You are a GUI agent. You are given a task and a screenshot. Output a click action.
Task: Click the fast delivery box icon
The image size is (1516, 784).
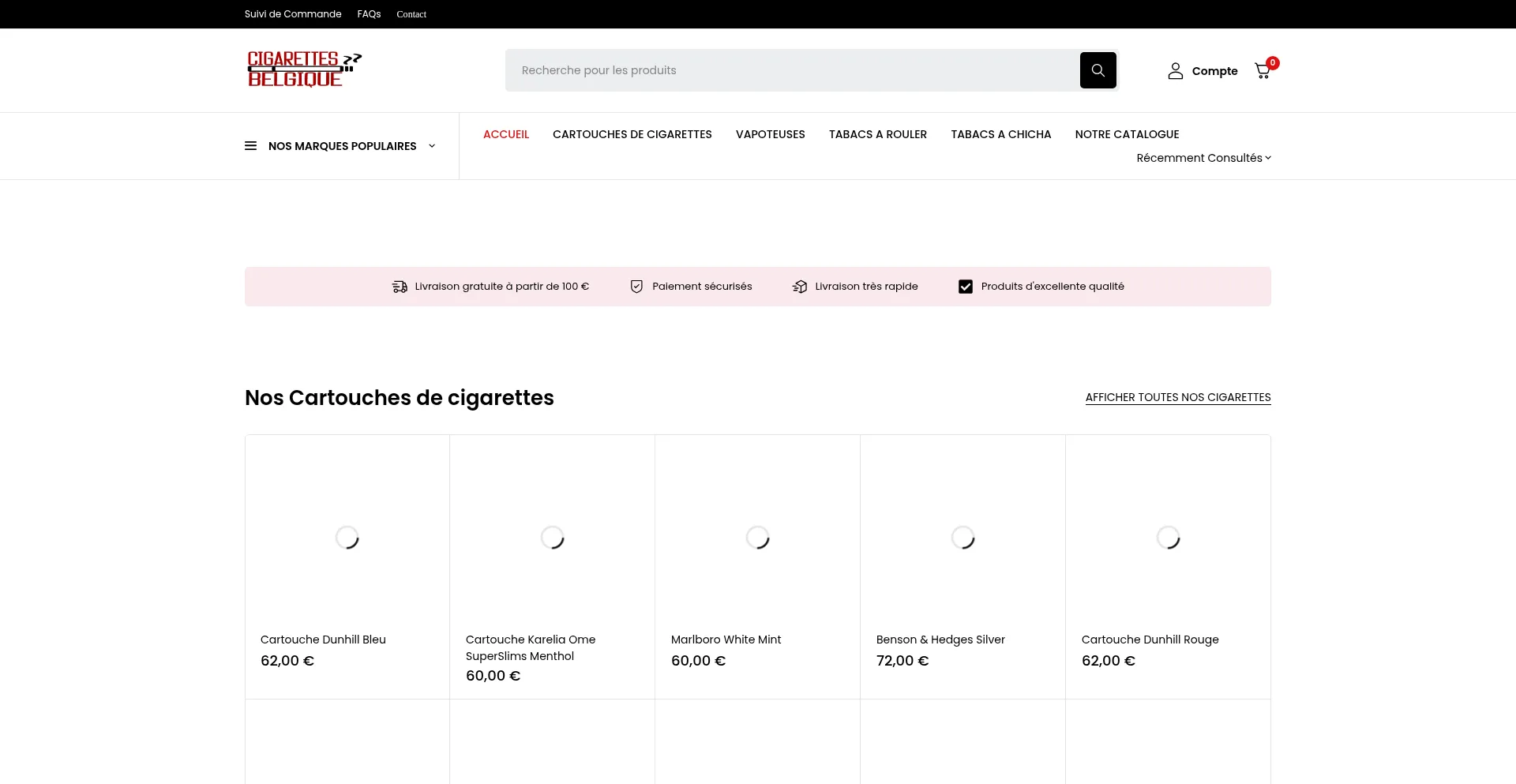point(800,287)
